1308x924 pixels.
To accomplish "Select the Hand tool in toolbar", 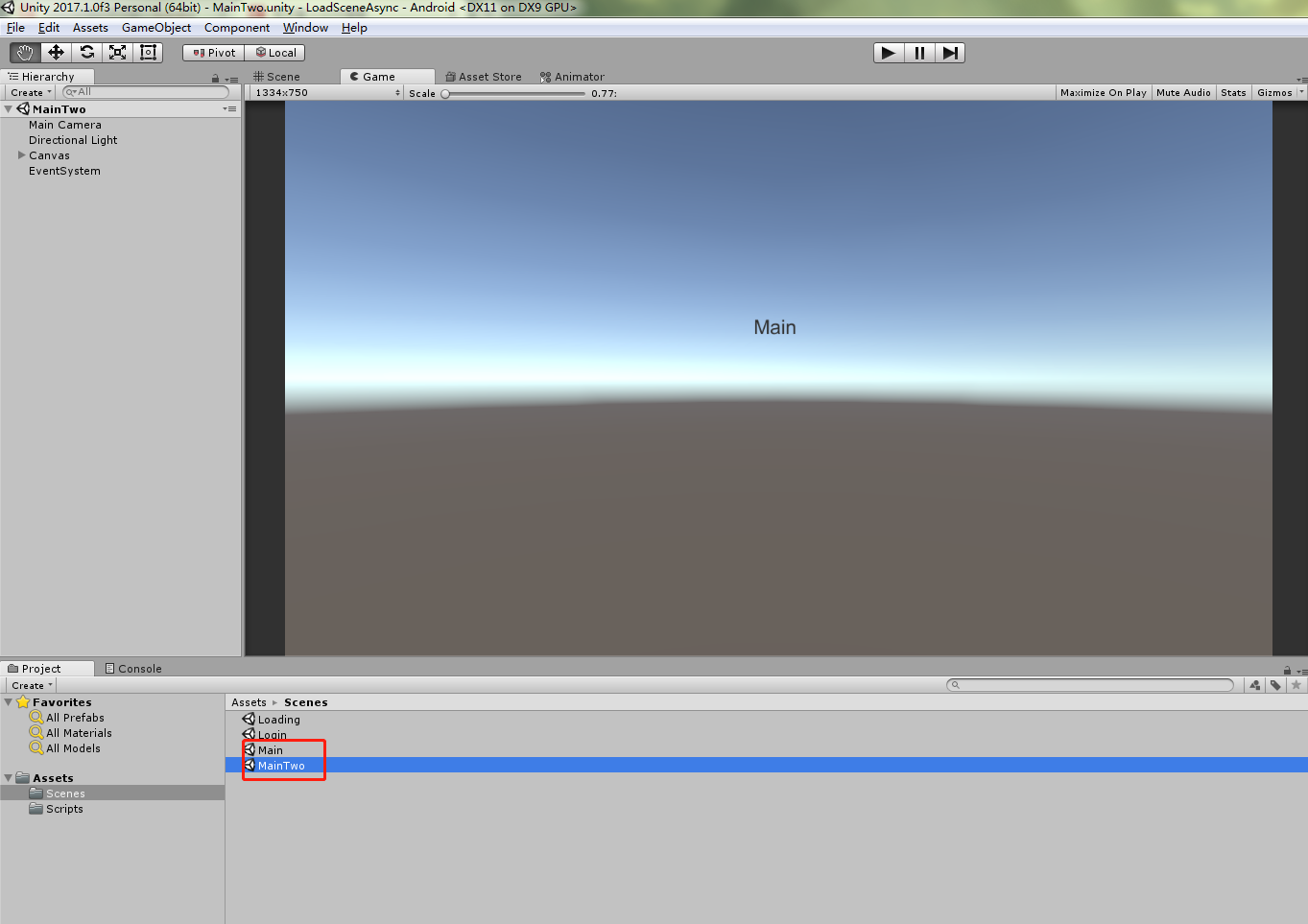I will (24, 52).
